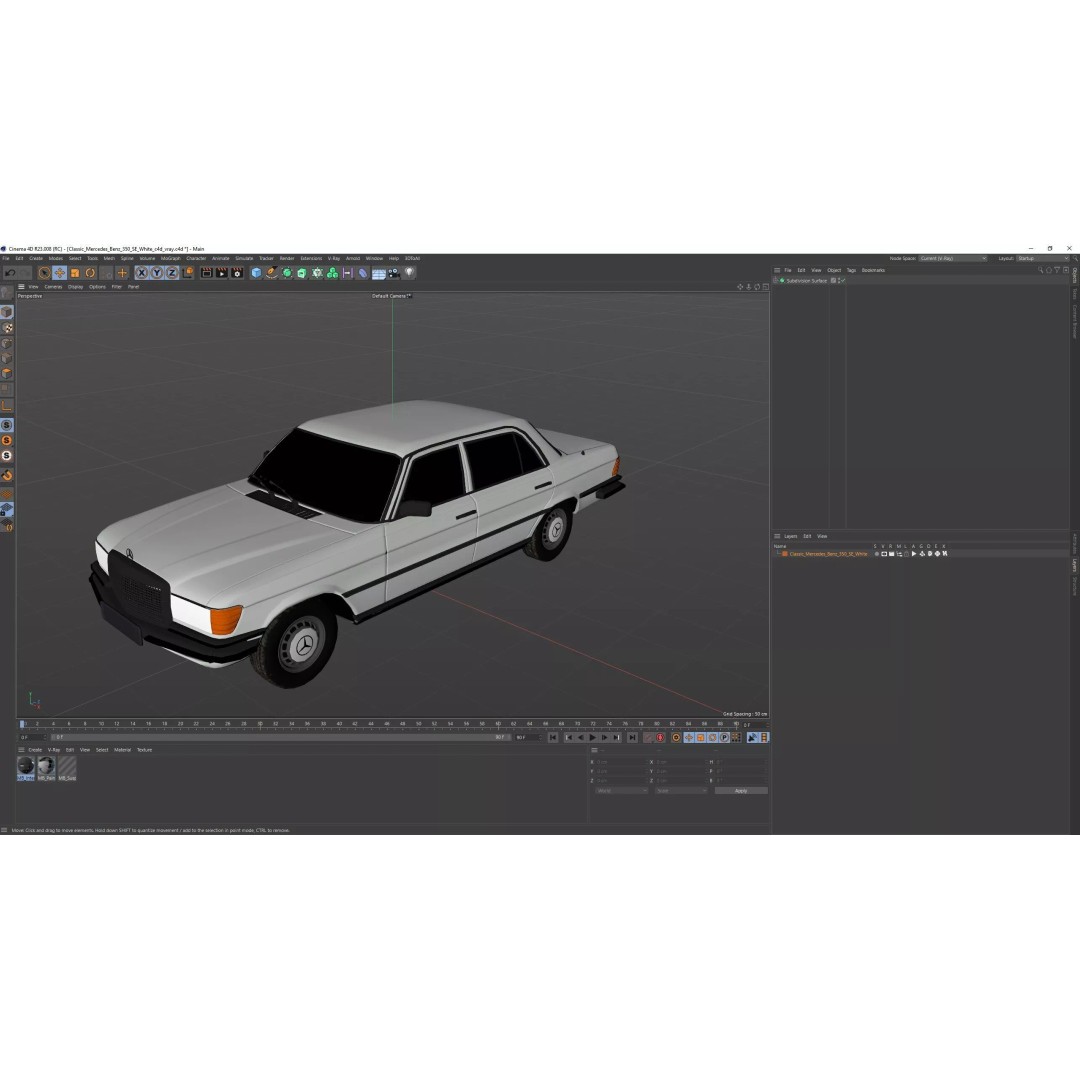The height and width of the screenshot is (1080, 1080).
Task: Add a Light object
Action: click(409, 273)
